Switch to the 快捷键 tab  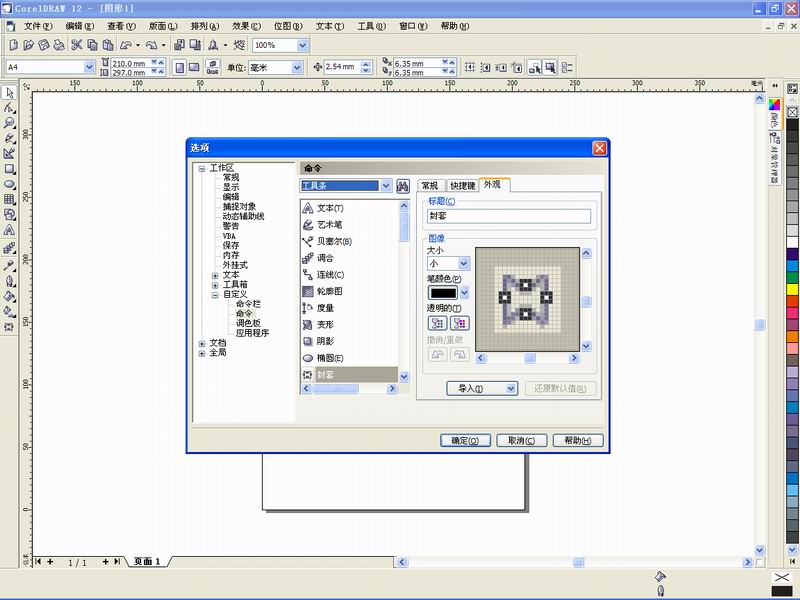point(463,186)
